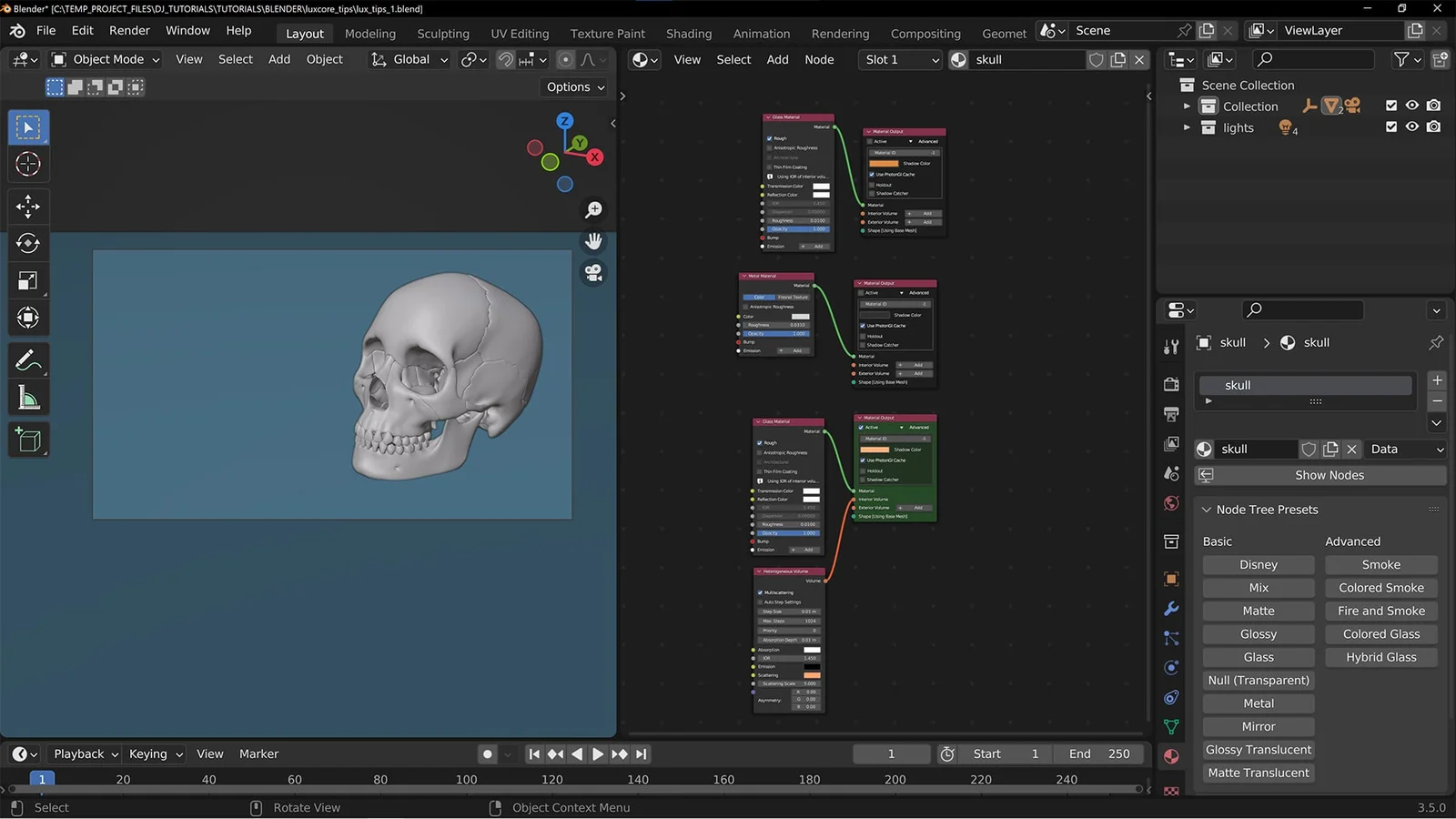Open the Object Mode dropdown
The image size is (1456, 819).
[x=105, y=59]
